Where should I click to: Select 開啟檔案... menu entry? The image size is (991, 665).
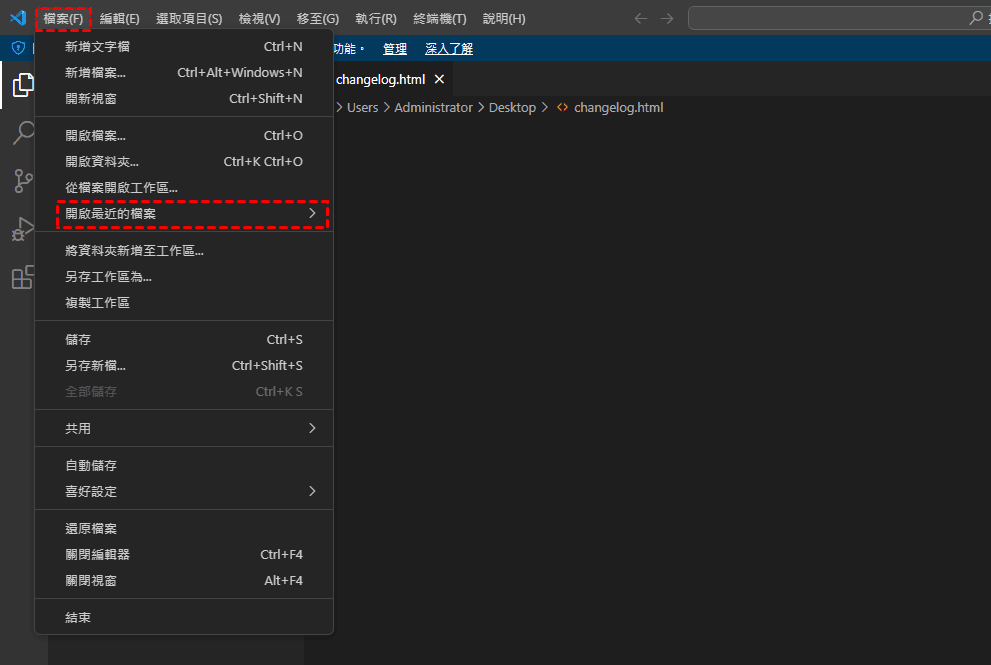184,136
